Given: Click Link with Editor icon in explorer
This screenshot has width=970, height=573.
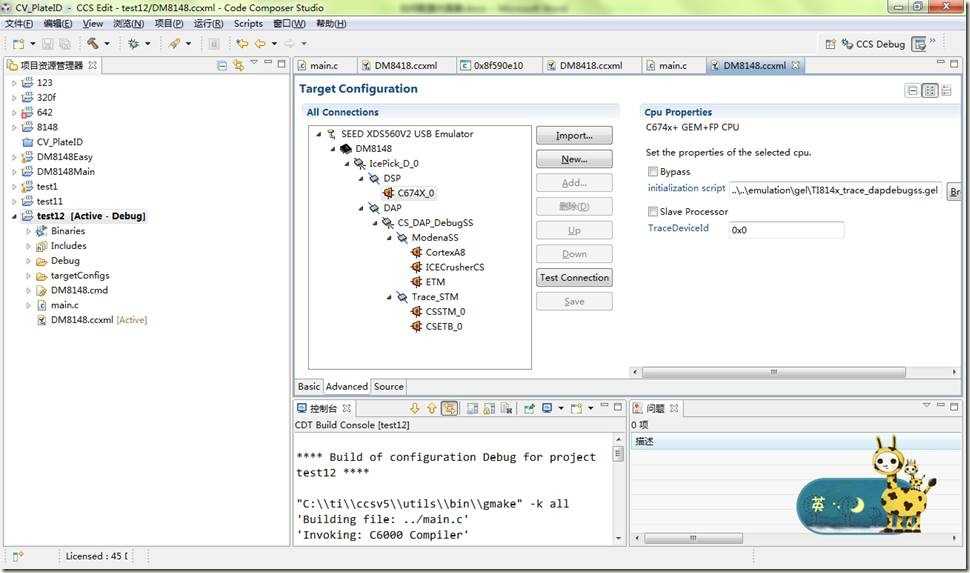Looking at the screenshot, I should point(238,65).
